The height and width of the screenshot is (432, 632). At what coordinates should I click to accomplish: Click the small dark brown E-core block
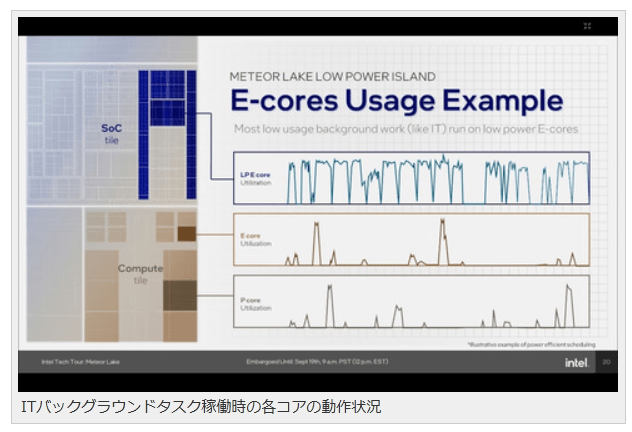[186, 233]
